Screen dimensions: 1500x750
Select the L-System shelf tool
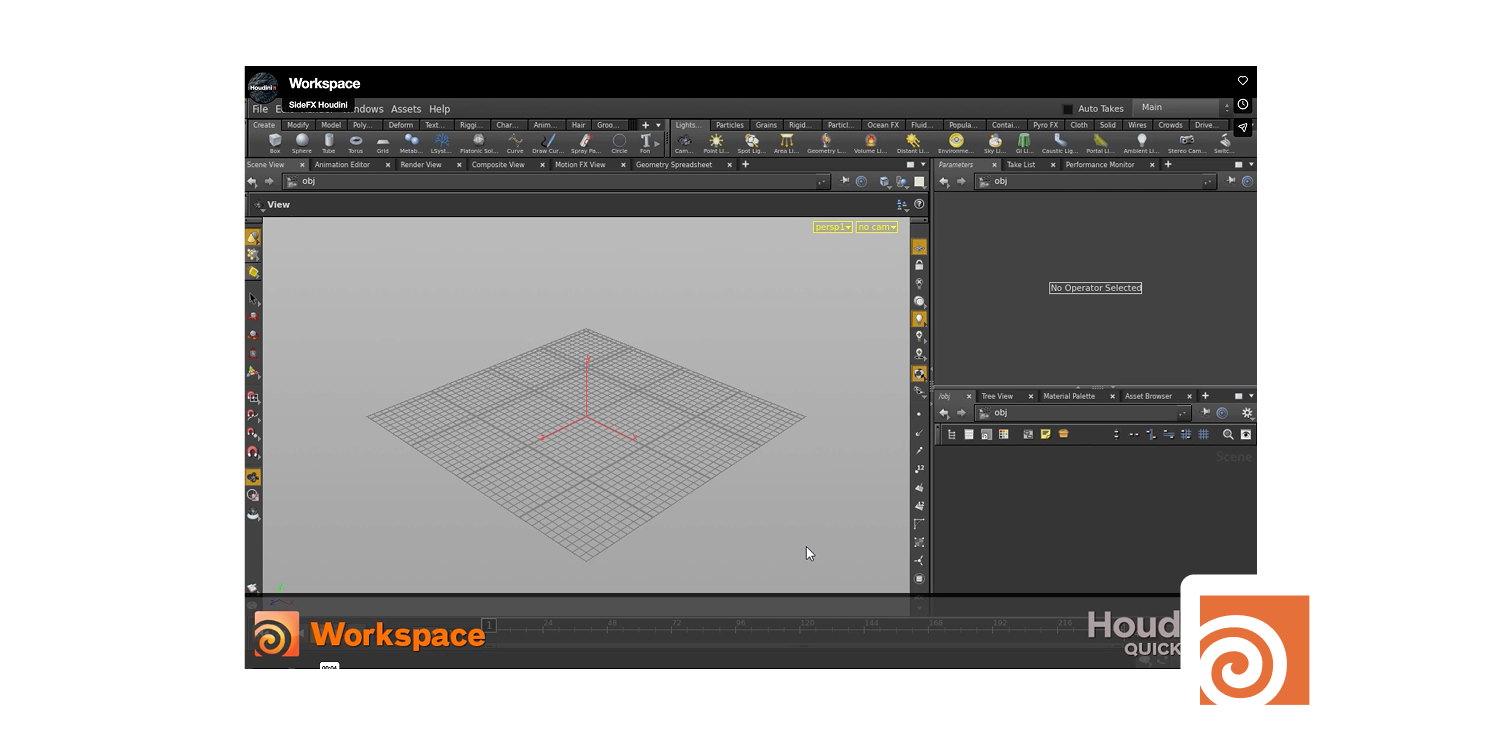(x=441, y=144)
